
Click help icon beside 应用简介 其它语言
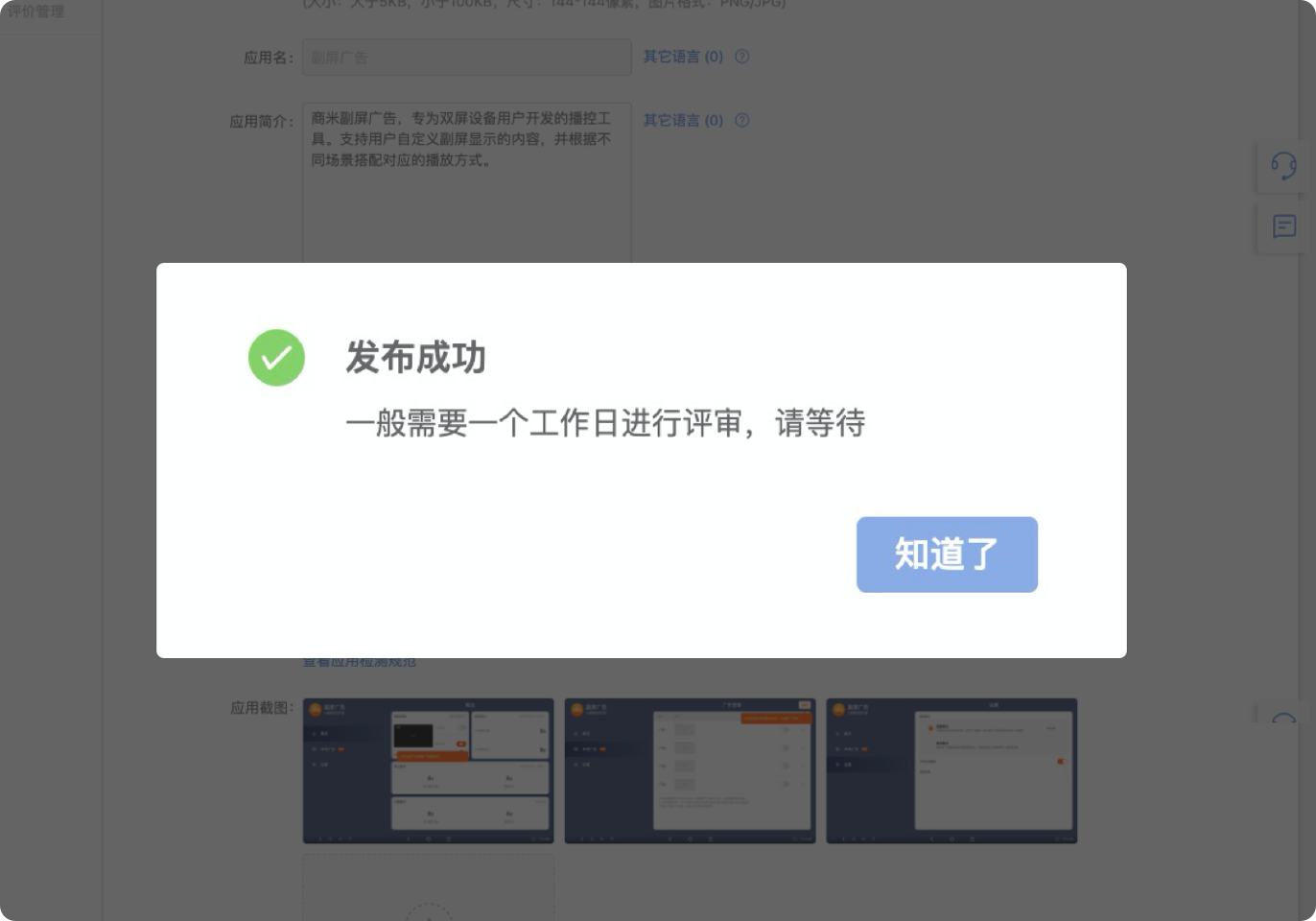click(741, 120)
